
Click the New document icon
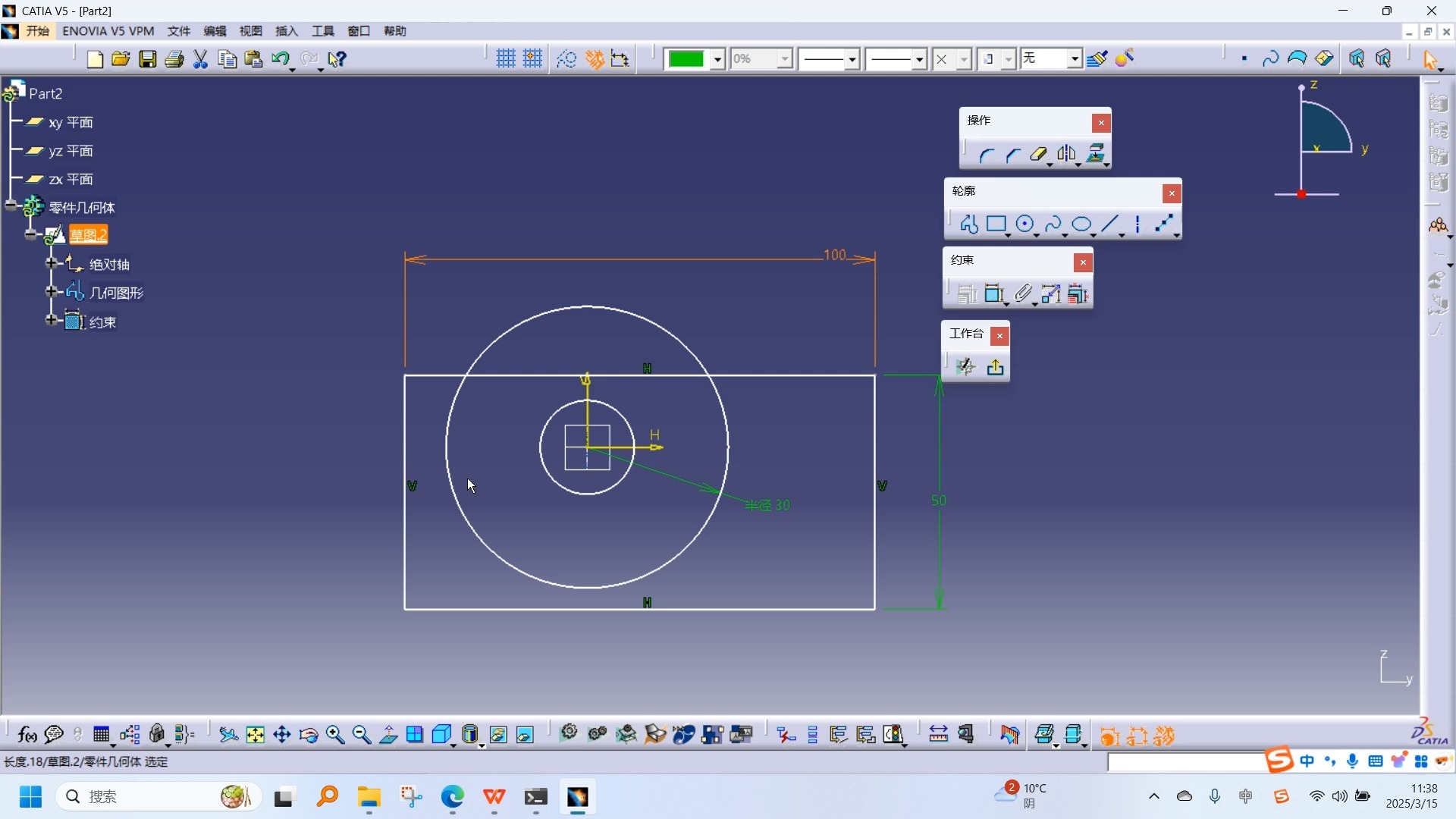[x=95, y=59]
